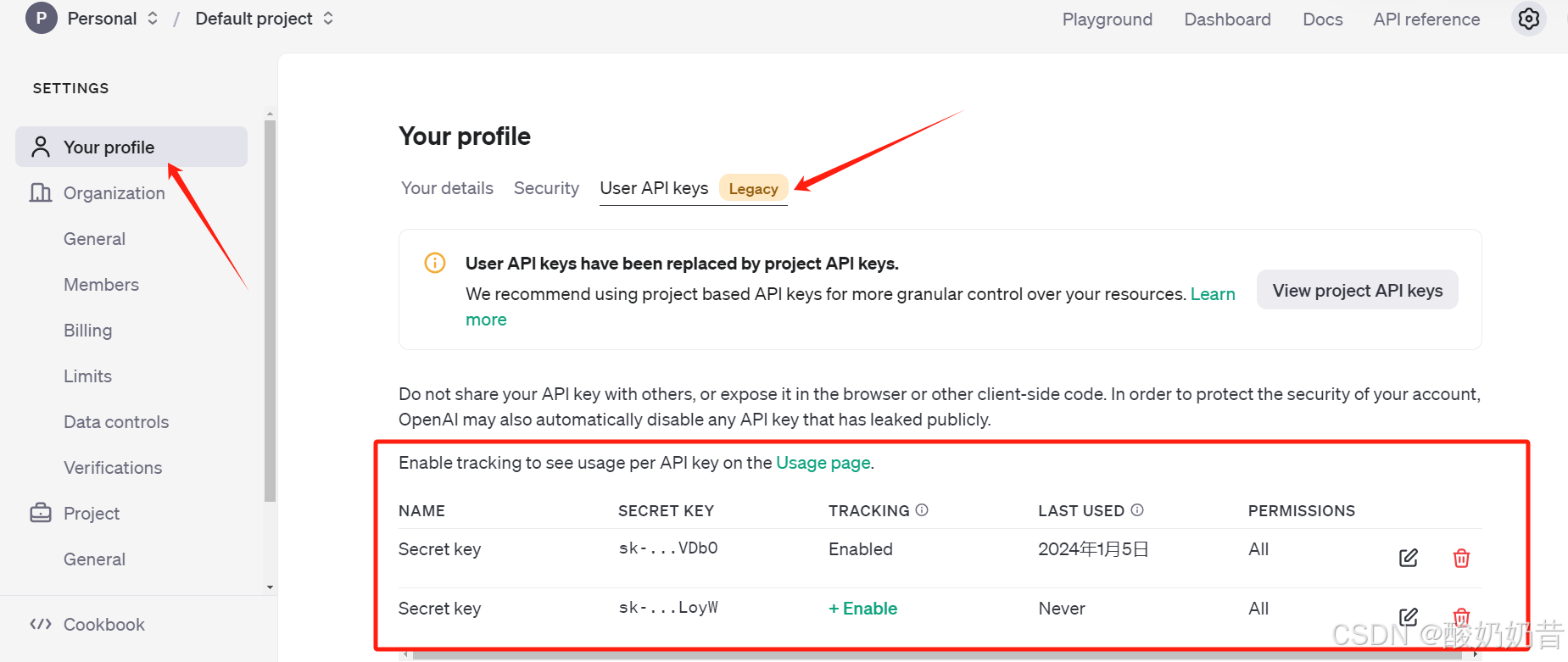This screenshot has width=1568, height=662.
Task: Click the Tracking column info icon
Action: point(922,510)
